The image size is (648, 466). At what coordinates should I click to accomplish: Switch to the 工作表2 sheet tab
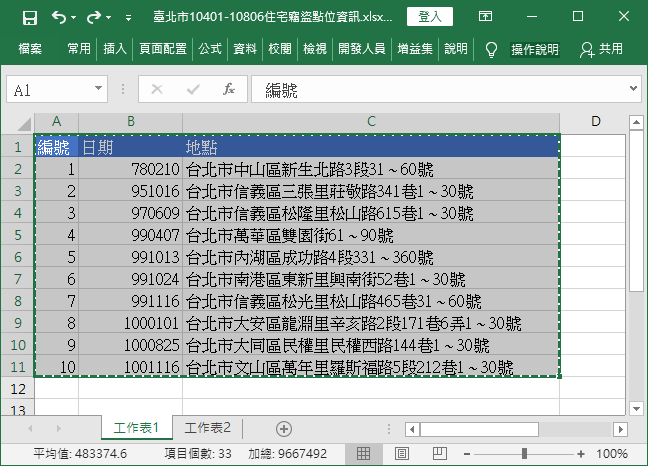207,428
